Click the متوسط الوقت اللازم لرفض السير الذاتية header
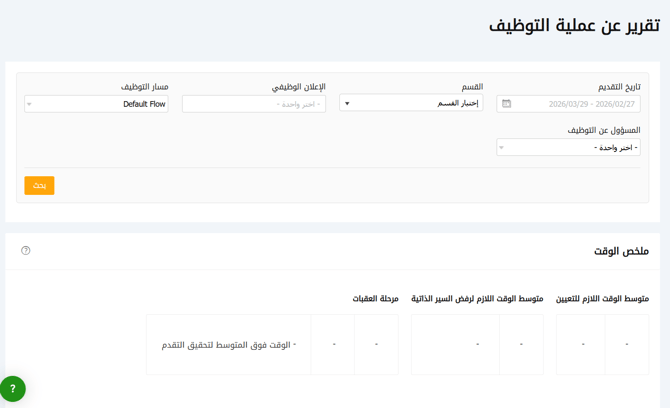Screen dimensions: 670x408 (x=477, y=299)
